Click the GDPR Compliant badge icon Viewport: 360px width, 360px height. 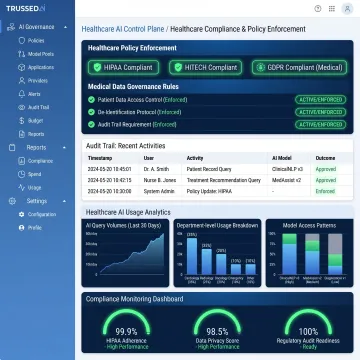click(x=261, y=68)
